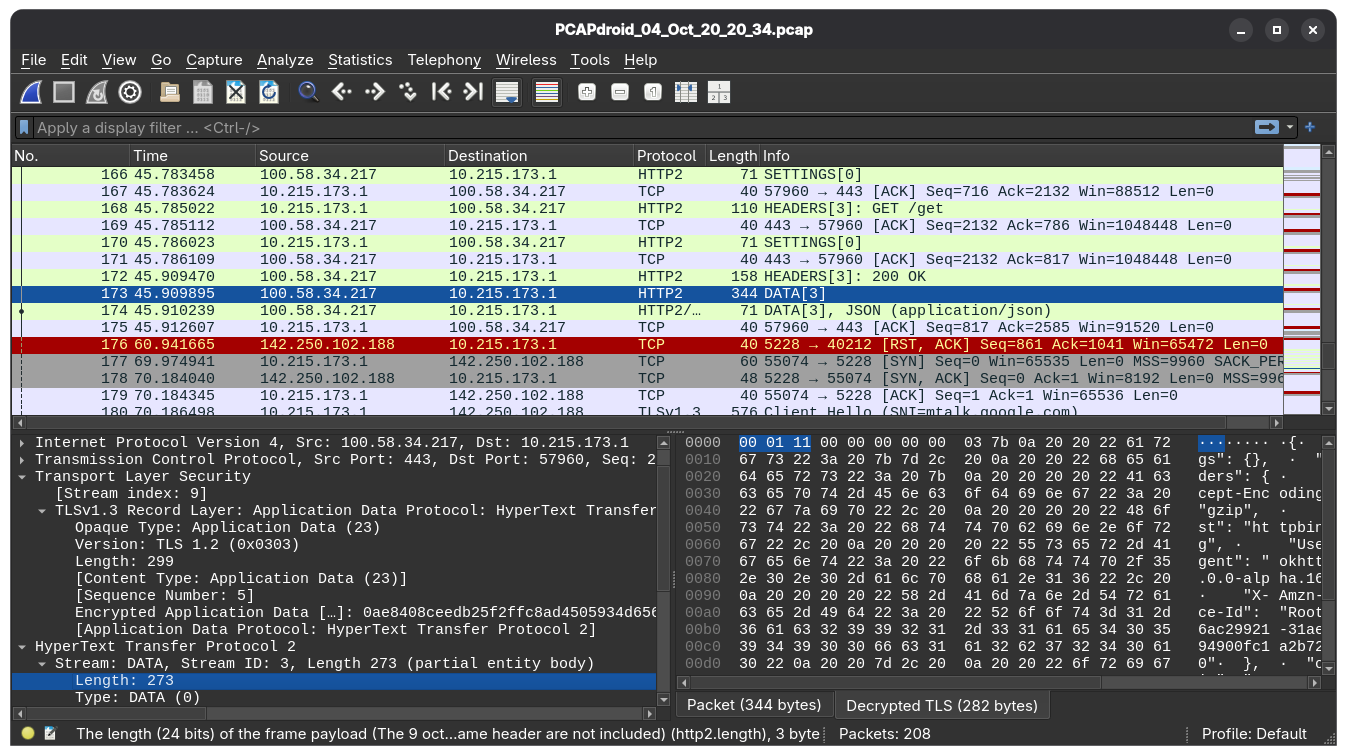Viewport: 1347px width, 756px height.
Task: Open the File menu
Action: tap(33, 60)
